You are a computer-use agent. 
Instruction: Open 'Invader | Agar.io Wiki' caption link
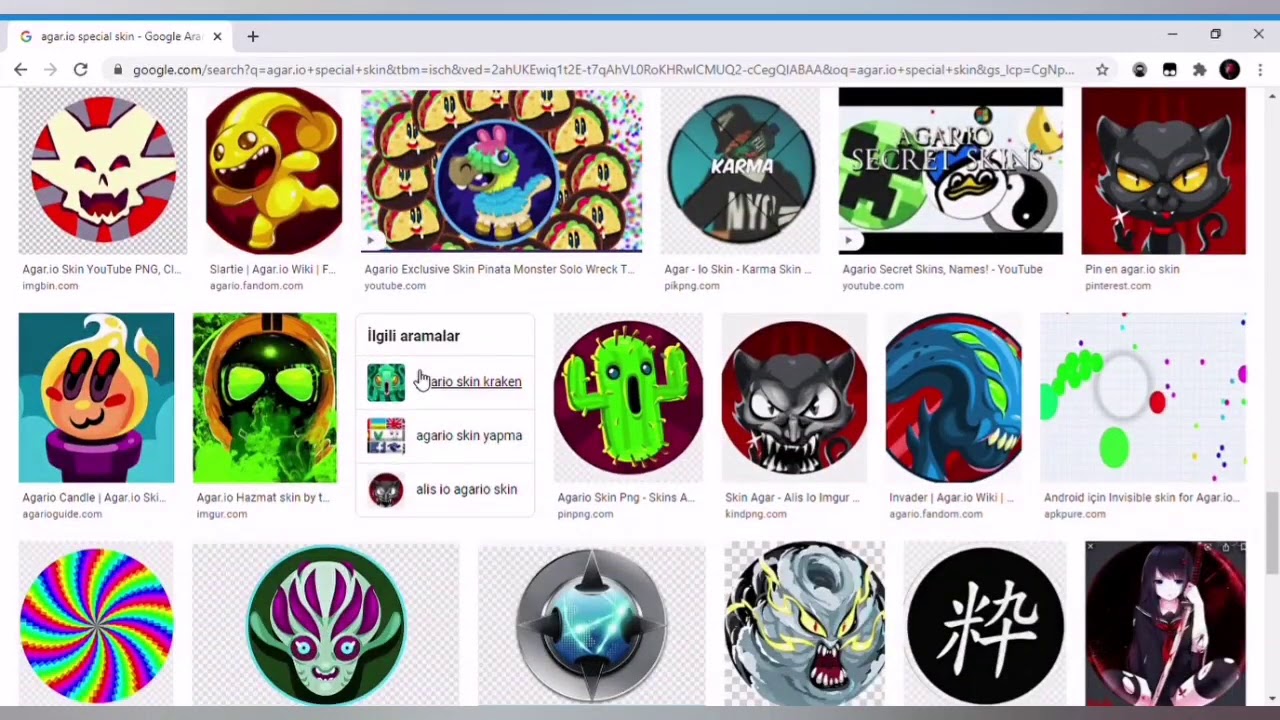951,497
